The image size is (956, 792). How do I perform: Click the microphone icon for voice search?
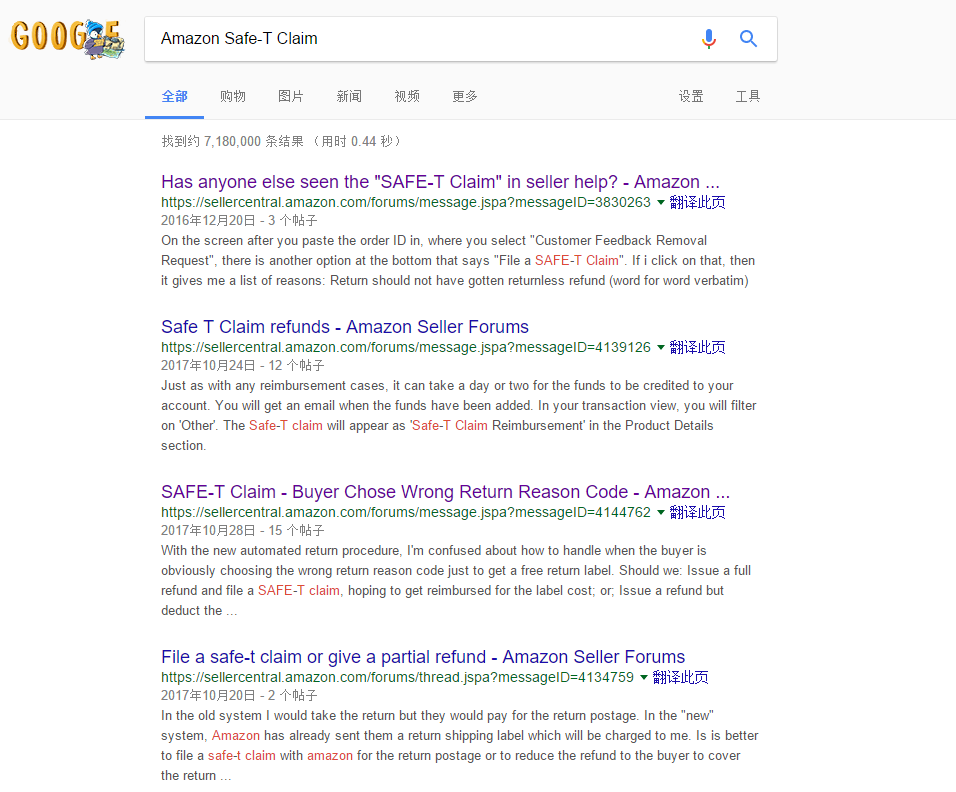(x=709, y=38)
